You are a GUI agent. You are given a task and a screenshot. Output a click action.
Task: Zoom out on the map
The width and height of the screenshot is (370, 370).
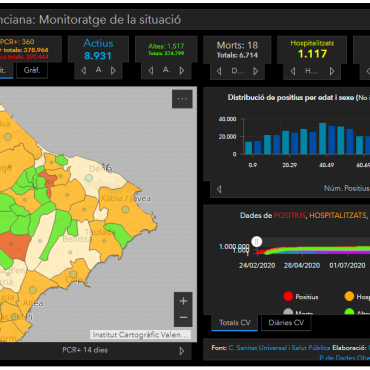point(183,318)
